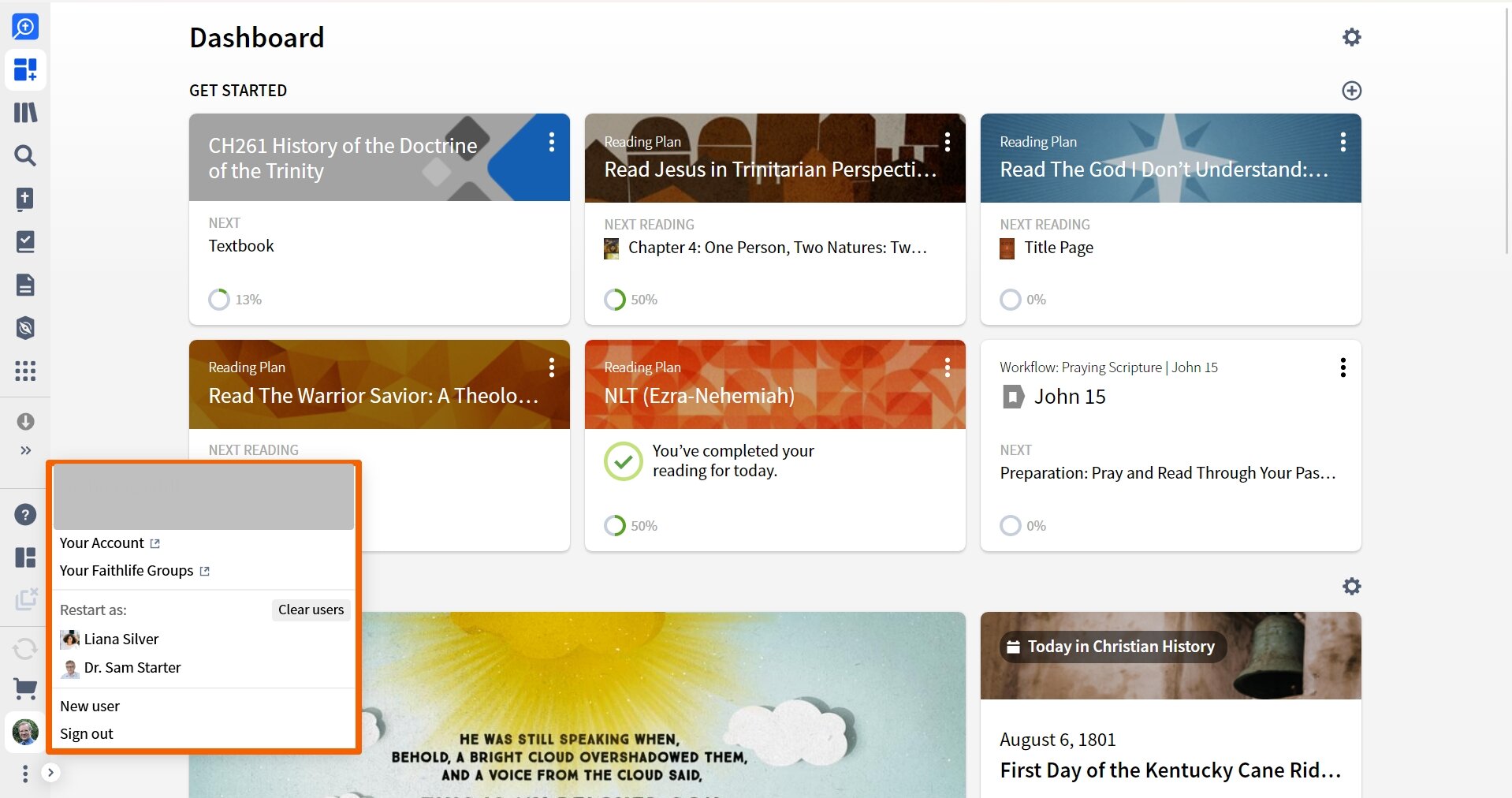This screenshot has height=798, width=1512.
Task: Click the 50% progress on NLT Ezra-Nehemiah card
Action: click(631, 526)
